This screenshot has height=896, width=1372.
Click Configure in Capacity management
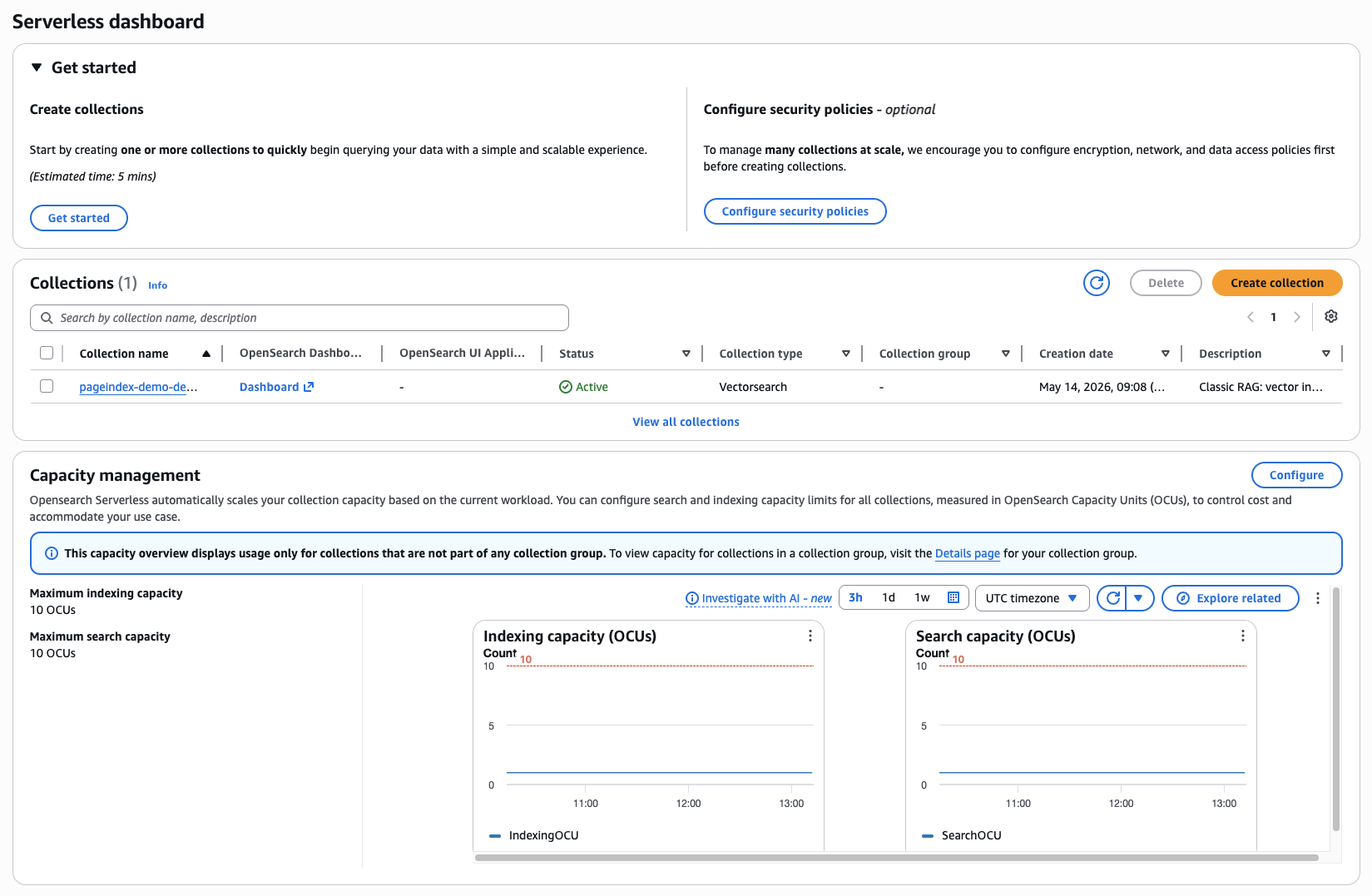(1296, 475)
